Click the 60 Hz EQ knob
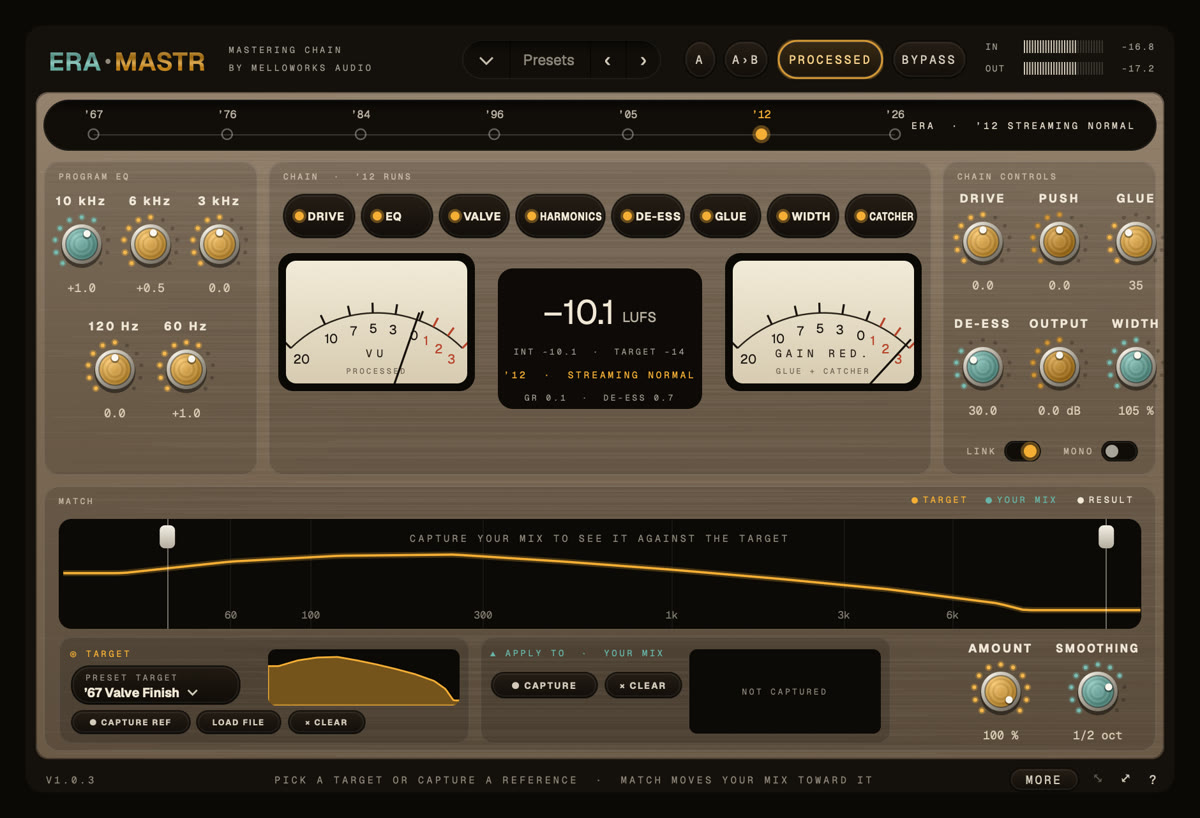The image size is (1200, 818). click(x=186, y=369)
